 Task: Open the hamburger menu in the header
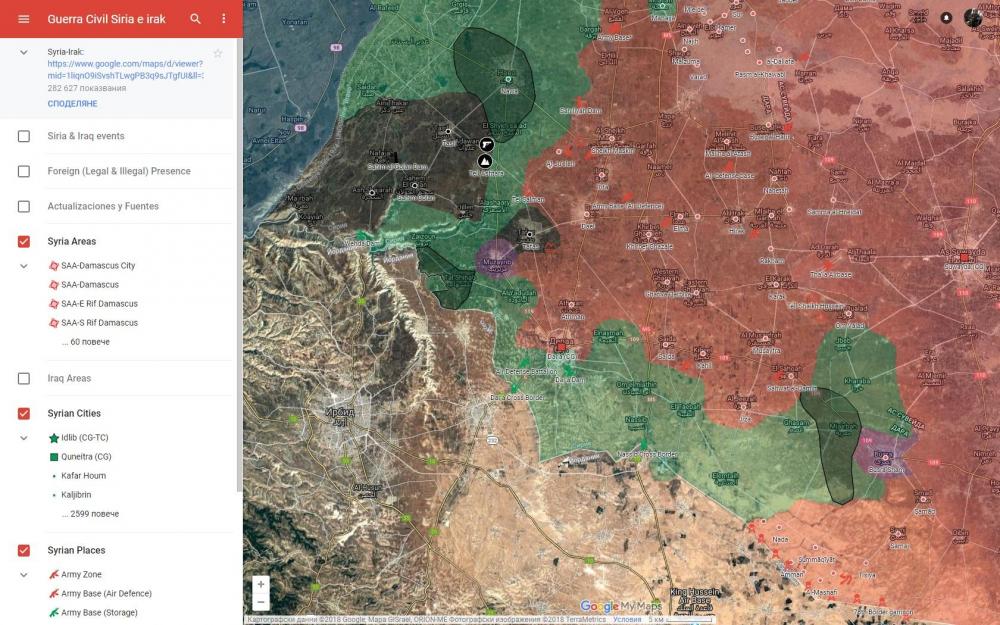[24, 19]
